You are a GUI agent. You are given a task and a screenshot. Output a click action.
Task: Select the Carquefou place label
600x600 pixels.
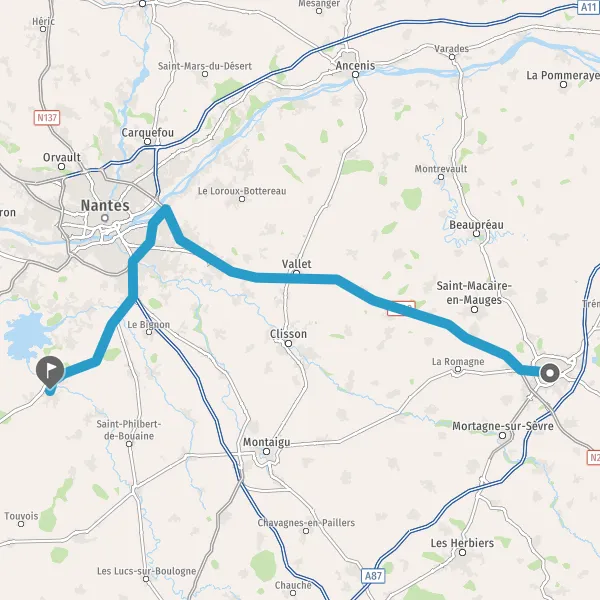[x=148, y=133]
